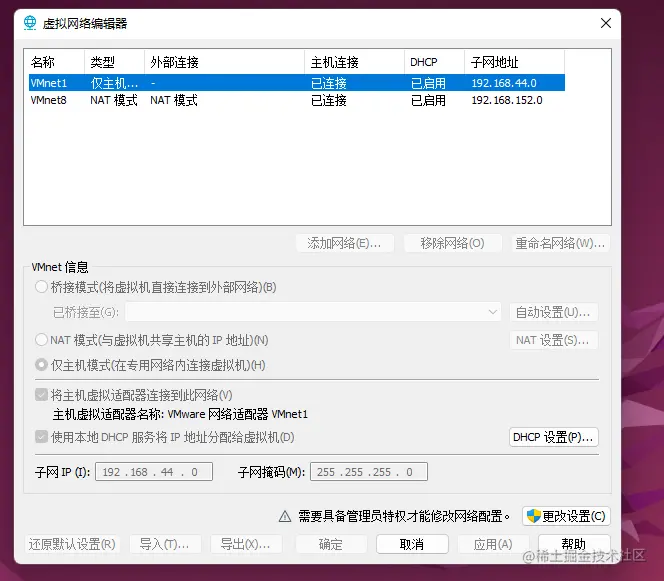This screenshot has height=581, width=664.
Task: Click 更改设置(C) button with shield icon
Action: click(x=566, y=516)
